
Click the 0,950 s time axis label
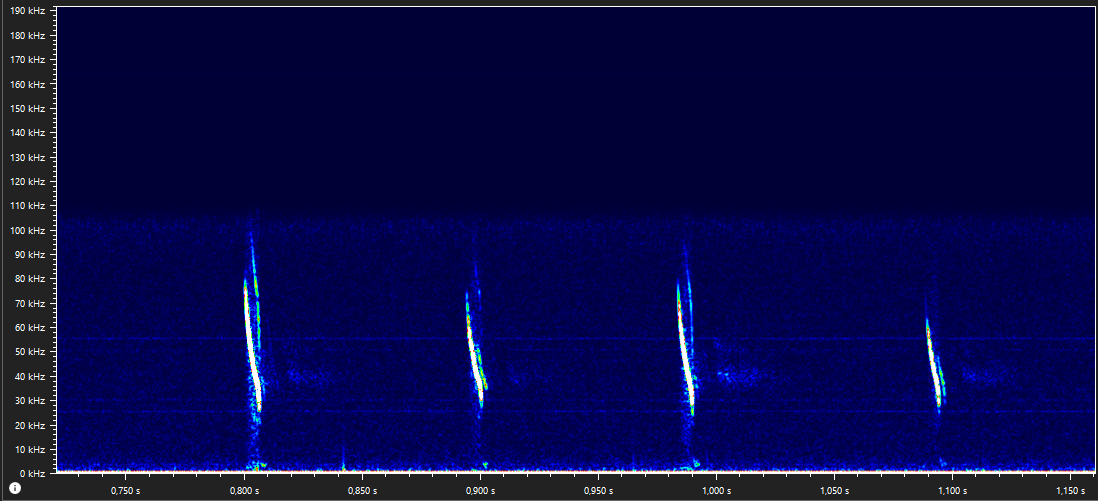point(597,491)
